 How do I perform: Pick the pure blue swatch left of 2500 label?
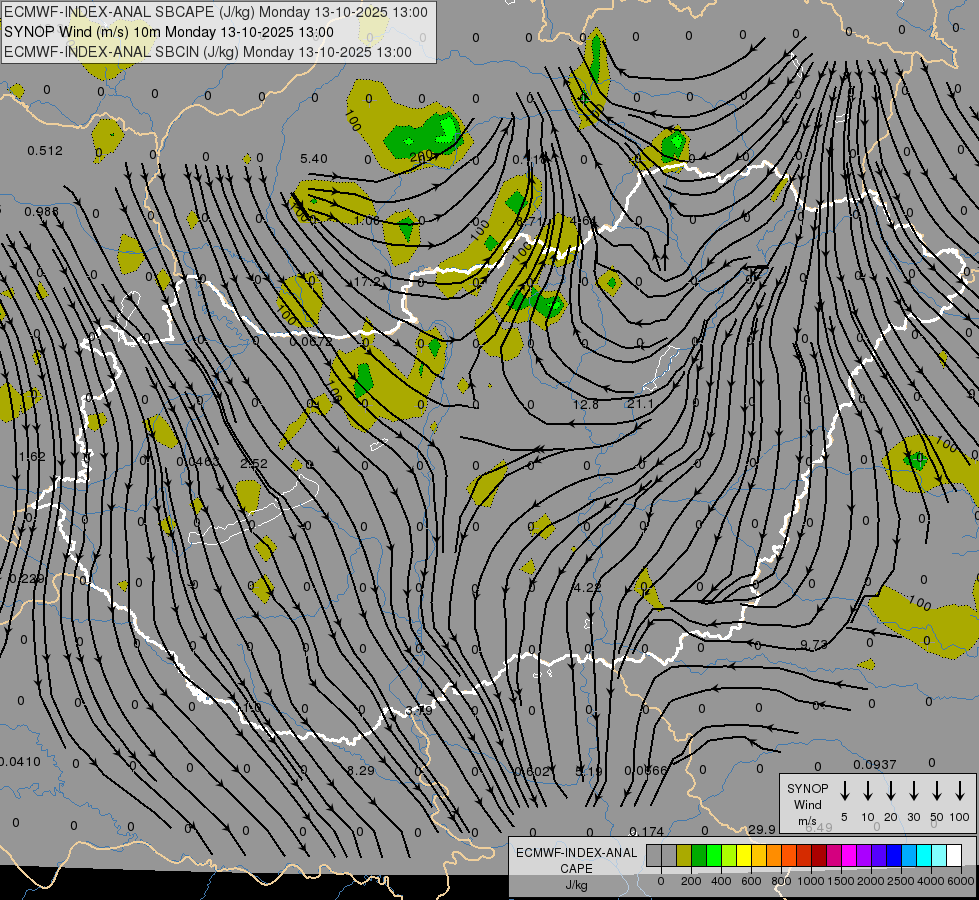click(x=893, y=855)
